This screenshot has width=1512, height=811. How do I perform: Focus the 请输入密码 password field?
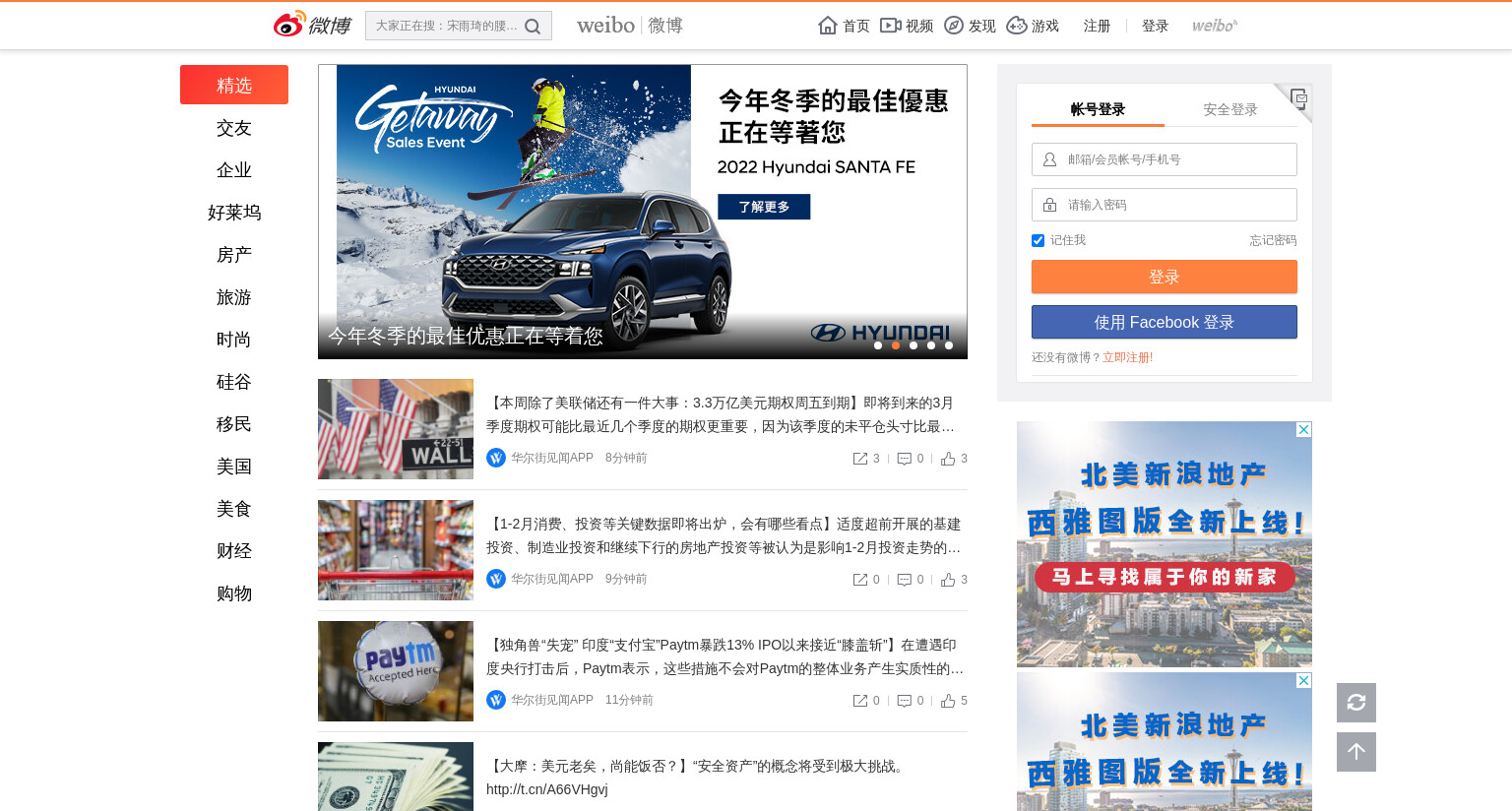coord(1165,205)
